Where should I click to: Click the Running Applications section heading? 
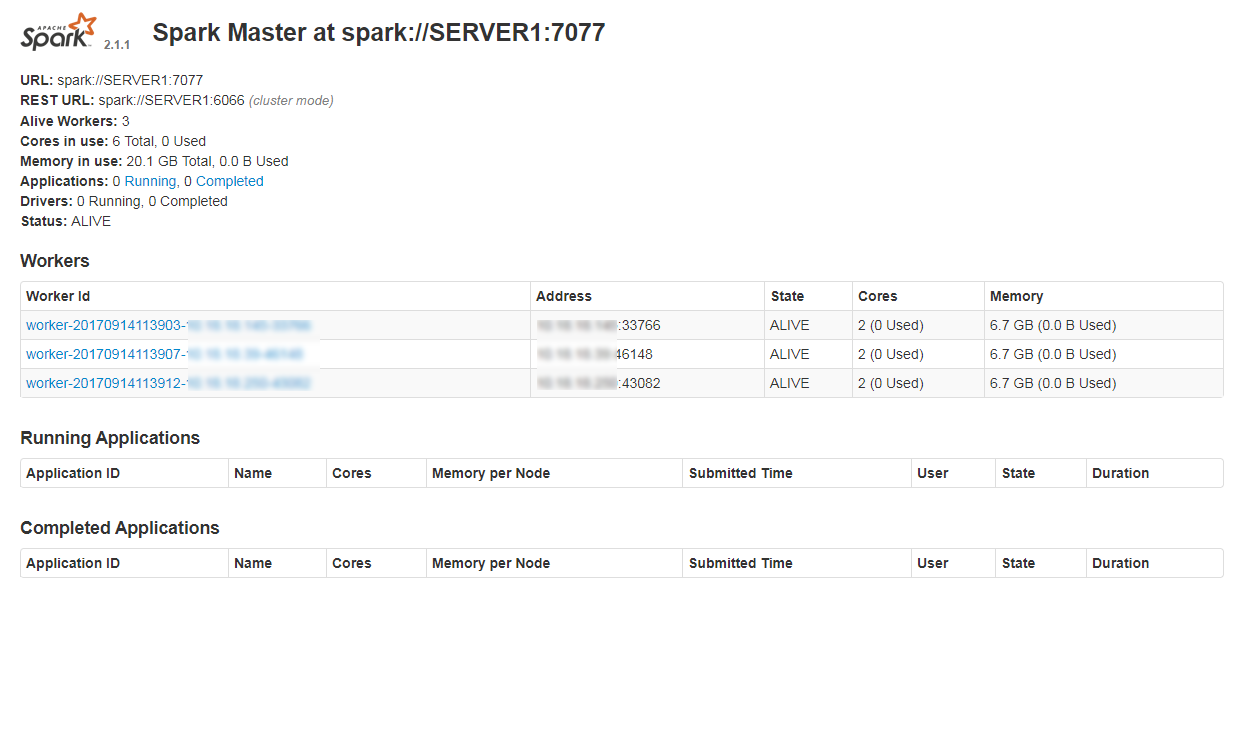pos(110,438)
